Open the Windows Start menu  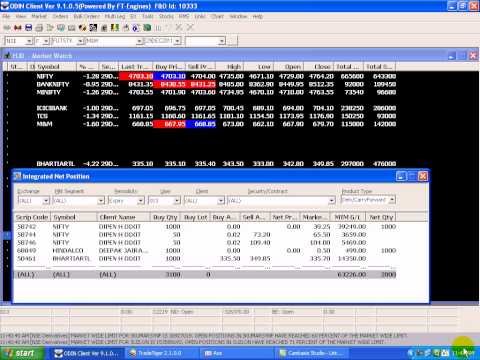point(22,353)
